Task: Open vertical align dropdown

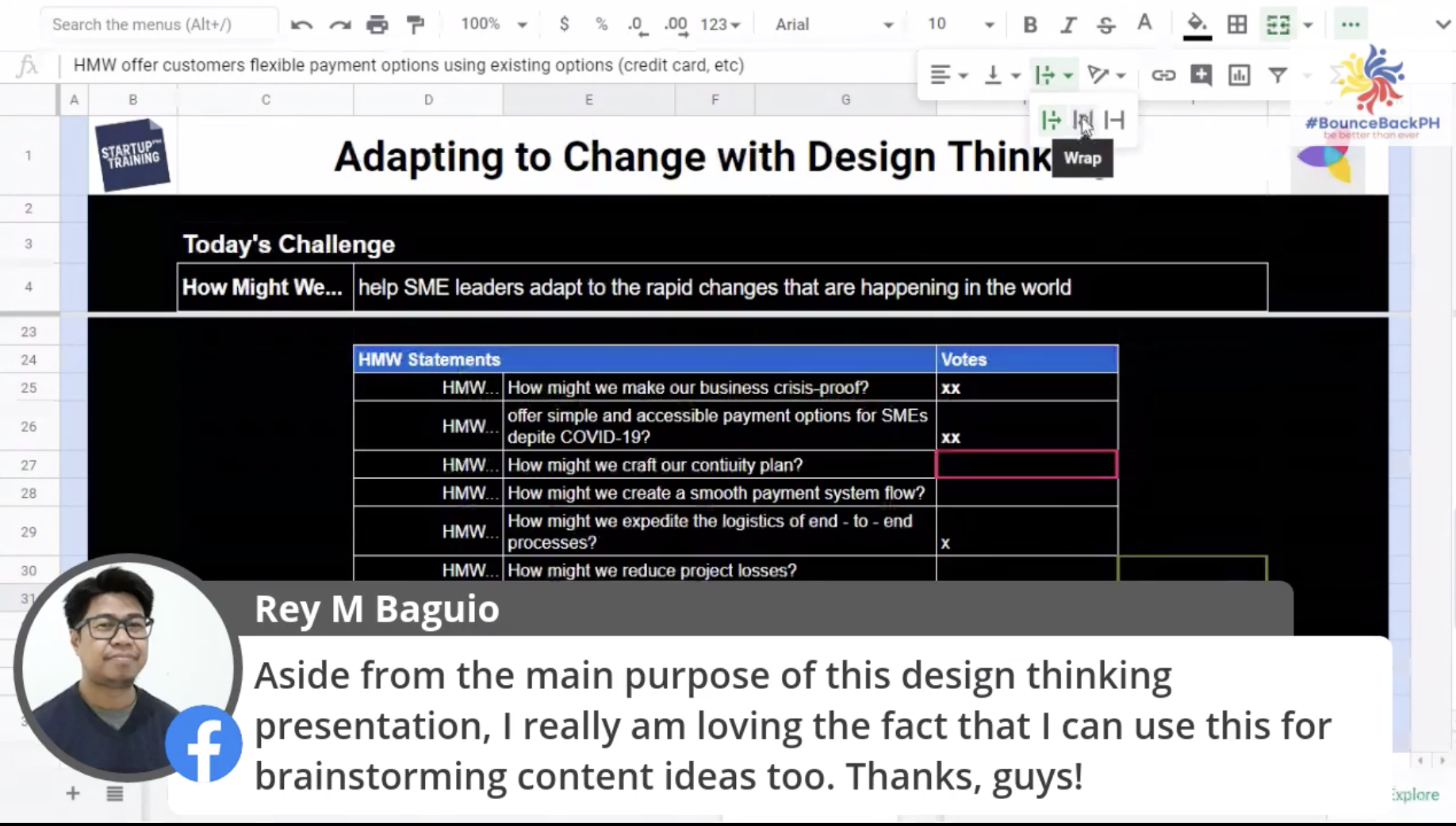Action: coord(1001,75)
